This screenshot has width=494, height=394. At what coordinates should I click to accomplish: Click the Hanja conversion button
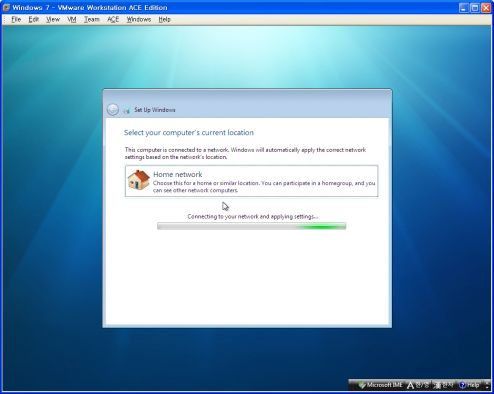(x=444, y=385)
